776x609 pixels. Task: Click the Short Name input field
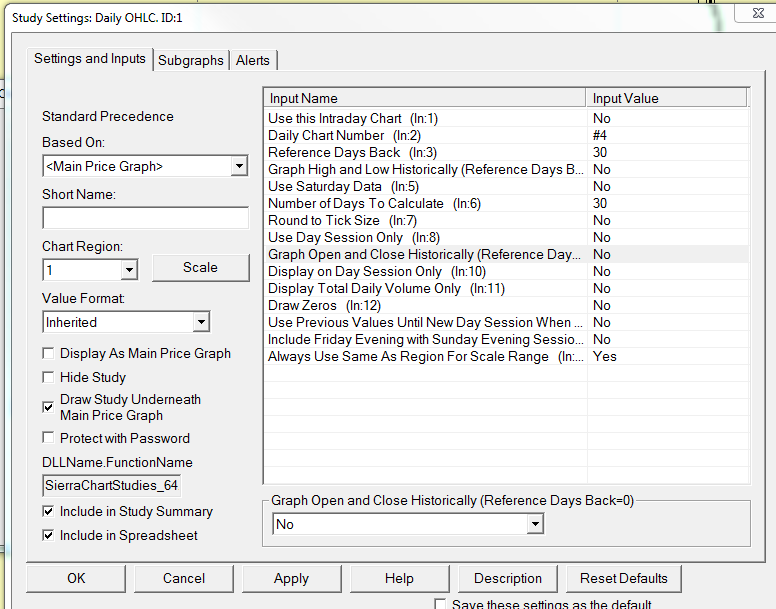click(146, 218)
